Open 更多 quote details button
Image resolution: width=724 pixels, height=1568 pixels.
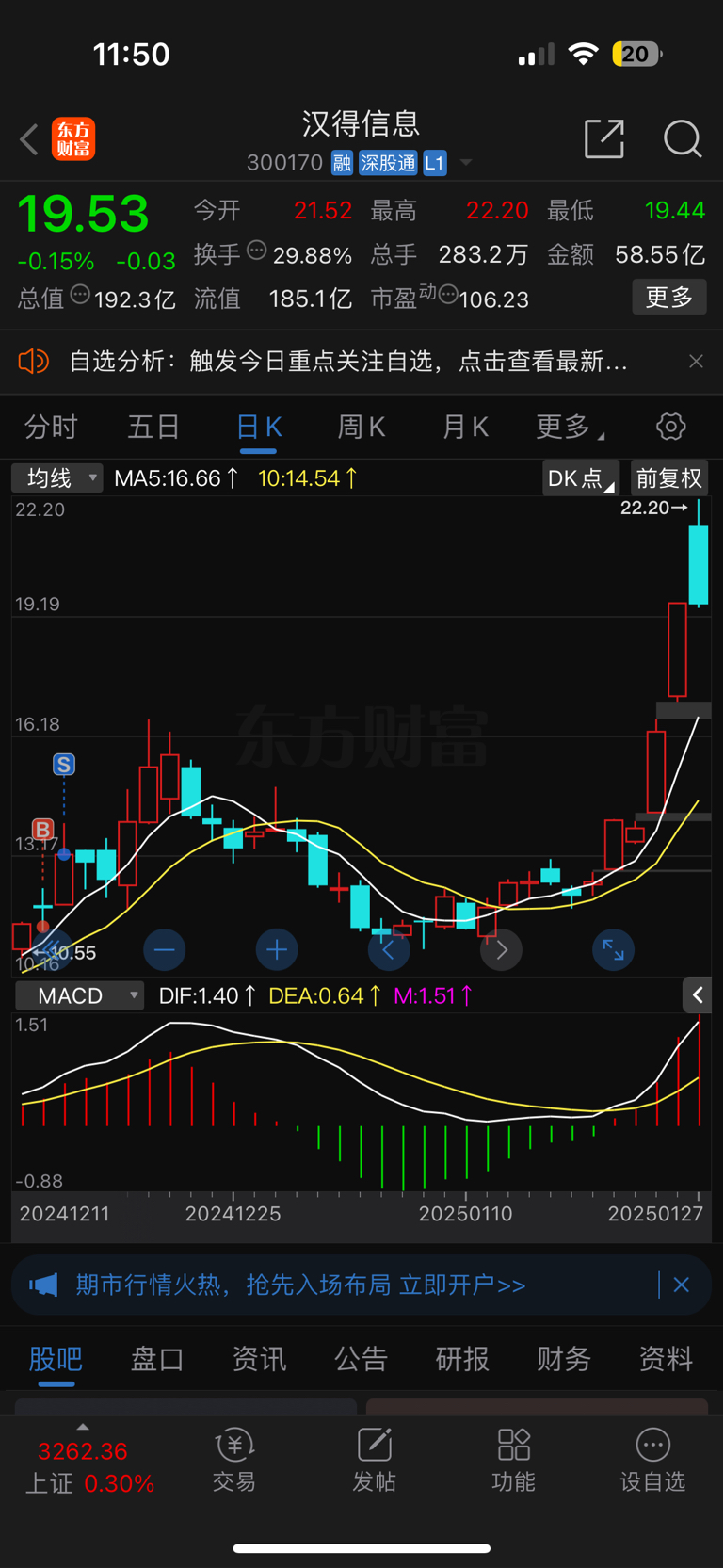tap(669, 298)
